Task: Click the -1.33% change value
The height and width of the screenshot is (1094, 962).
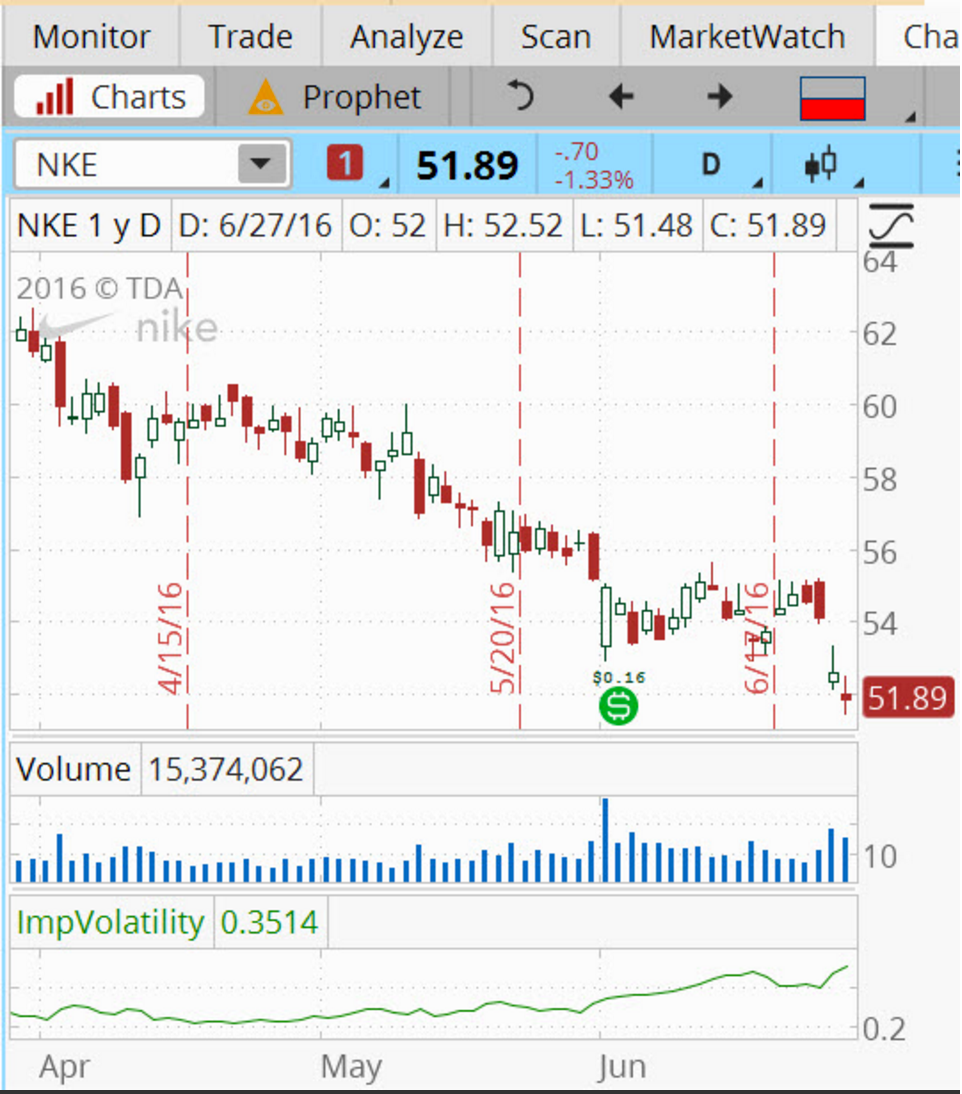Action: (594, 180)
